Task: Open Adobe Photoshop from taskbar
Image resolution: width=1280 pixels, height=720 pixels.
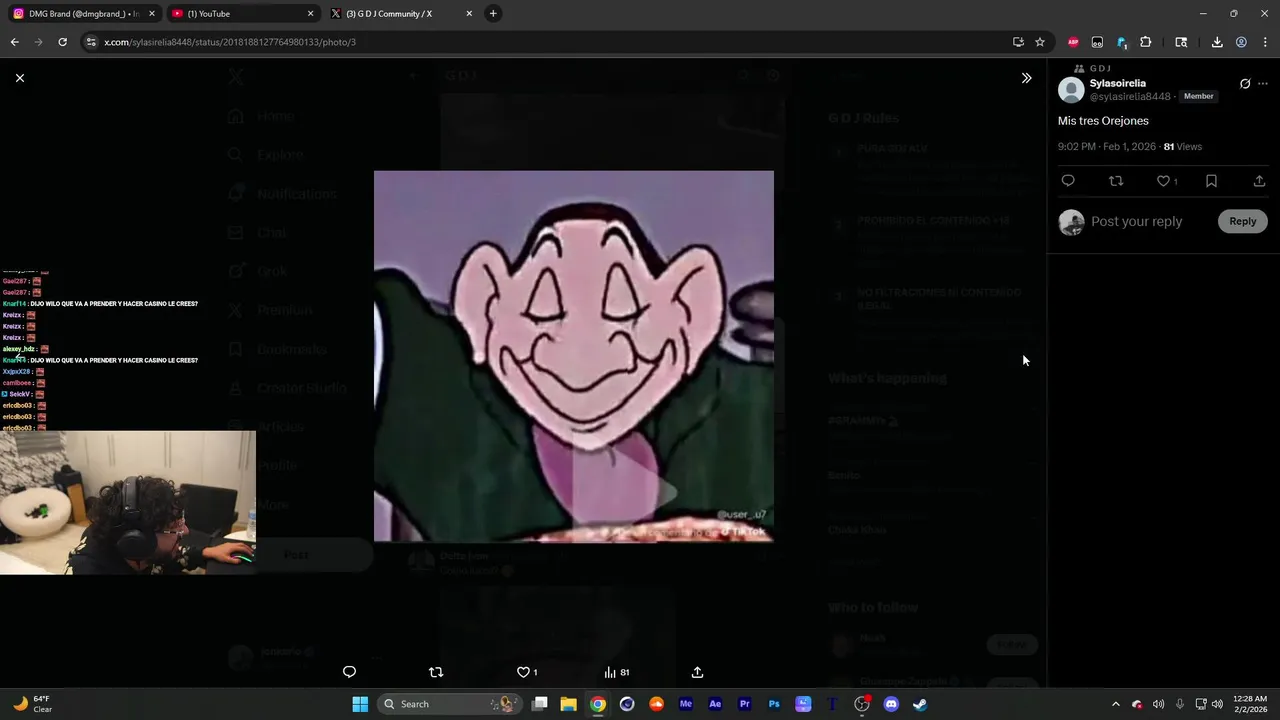Action: coord(774,704)
